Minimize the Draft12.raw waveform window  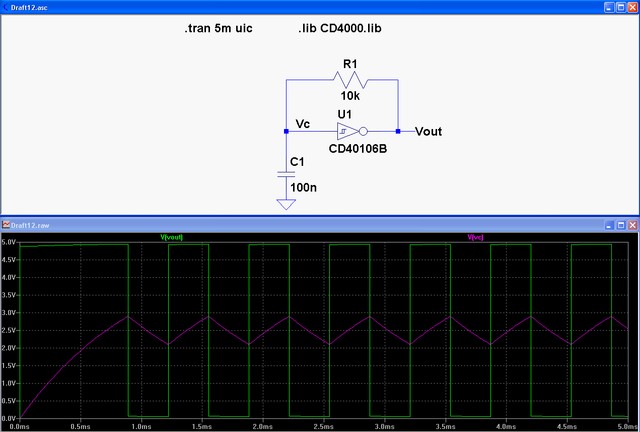click(609, 225)
